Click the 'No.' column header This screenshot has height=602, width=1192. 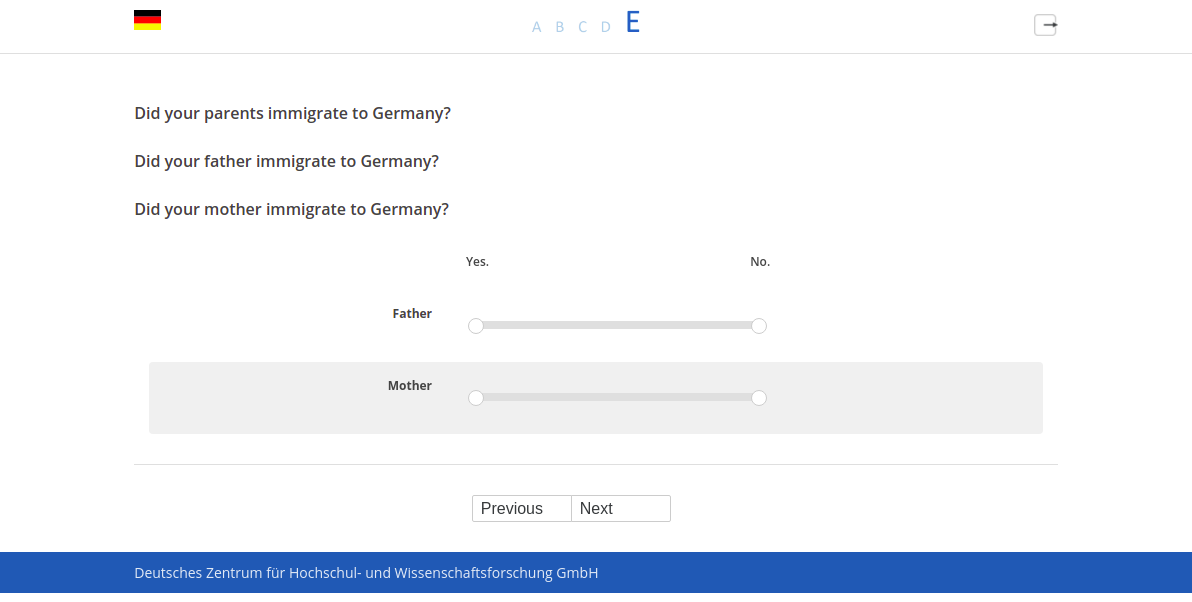tap(760, 261)
